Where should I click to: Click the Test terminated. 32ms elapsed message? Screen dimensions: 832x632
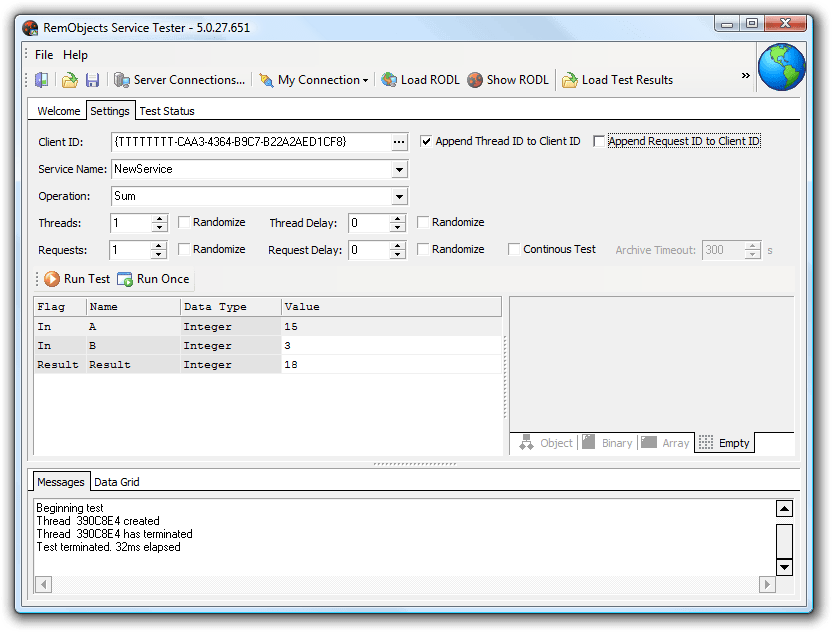tap(108, 547)
